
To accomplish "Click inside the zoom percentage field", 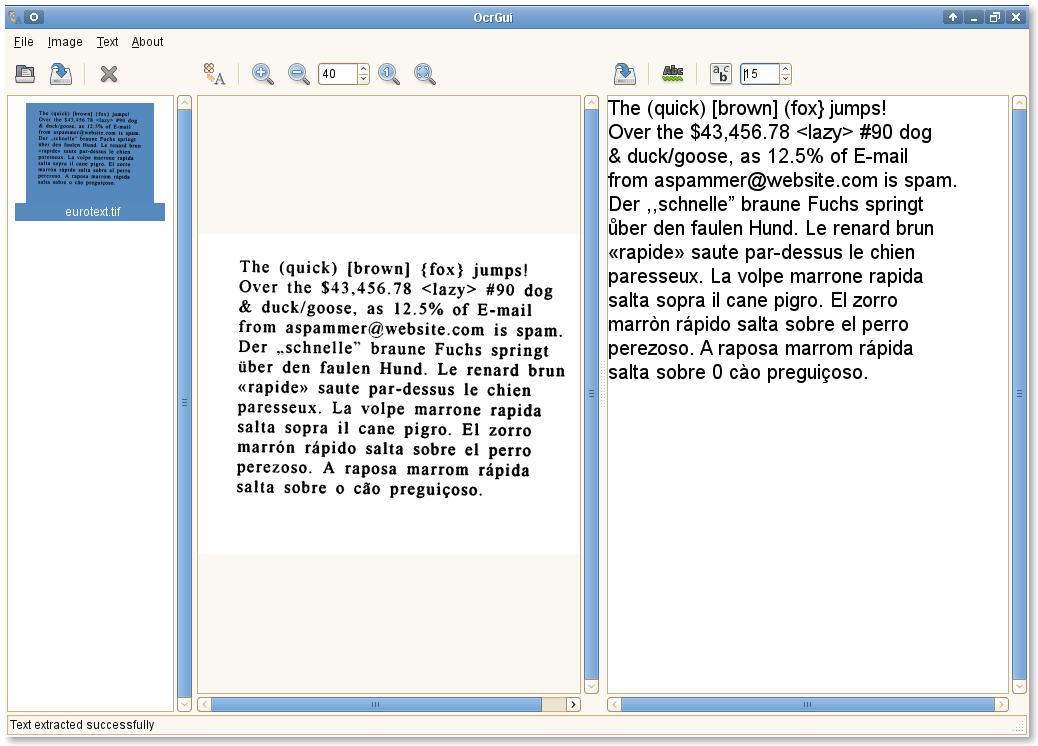I will [x=338, y=74].
